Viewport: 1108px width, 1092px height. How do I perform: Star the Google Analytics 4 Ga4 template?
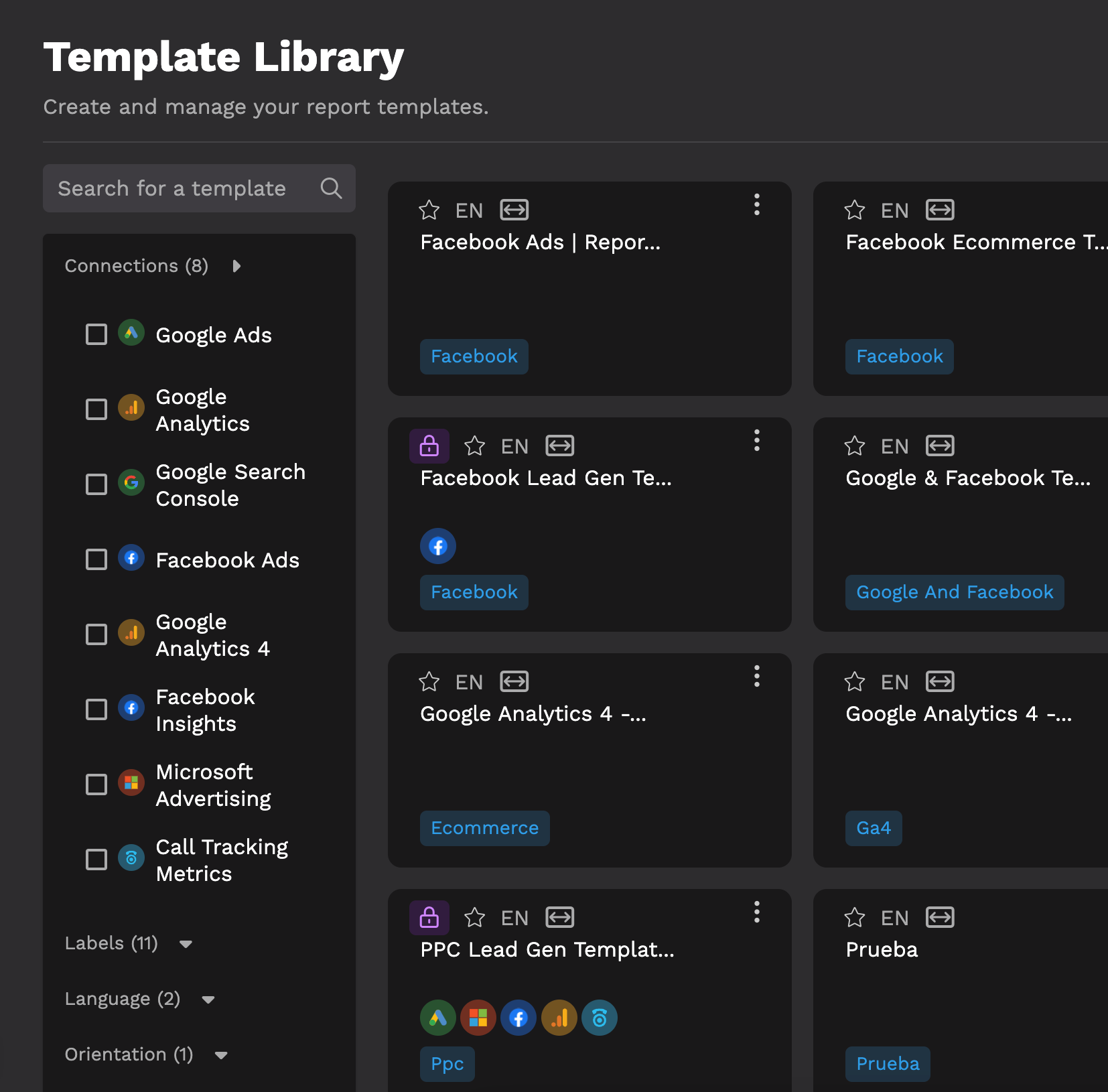pos(854,682)
